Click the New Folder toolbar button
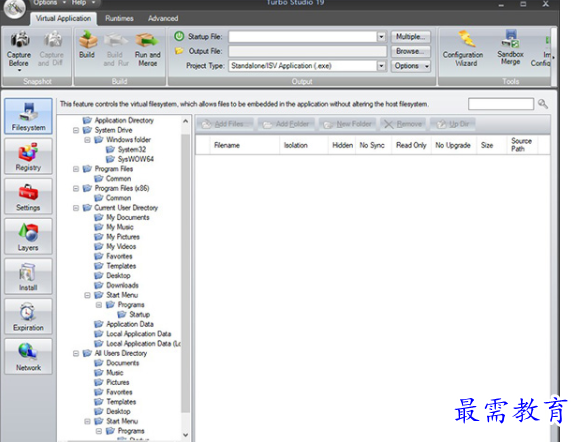The image size is (576, 442). (x=348, y=124)
